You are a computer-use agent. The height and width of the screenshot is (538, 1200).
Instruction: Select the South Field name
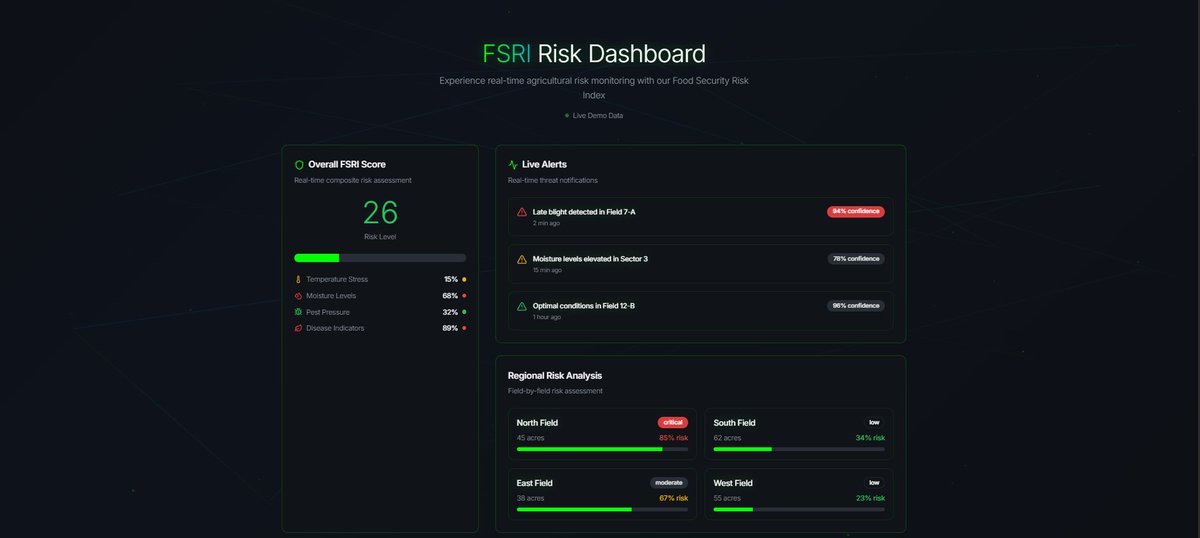(735, 423)
